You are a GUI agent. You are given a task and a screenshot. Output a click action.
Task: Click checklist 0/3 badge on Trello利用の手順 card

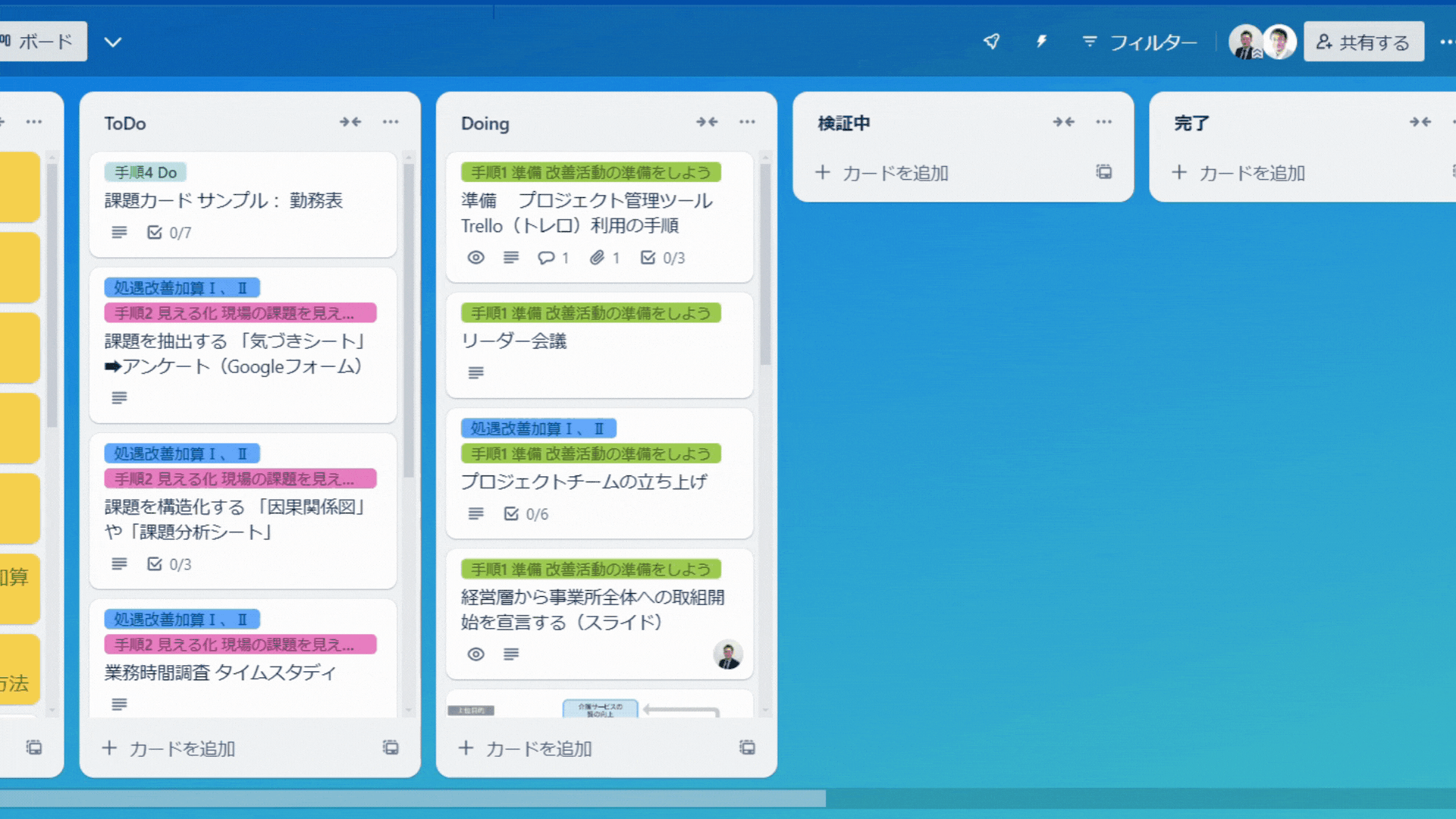(x=663, y=258)
